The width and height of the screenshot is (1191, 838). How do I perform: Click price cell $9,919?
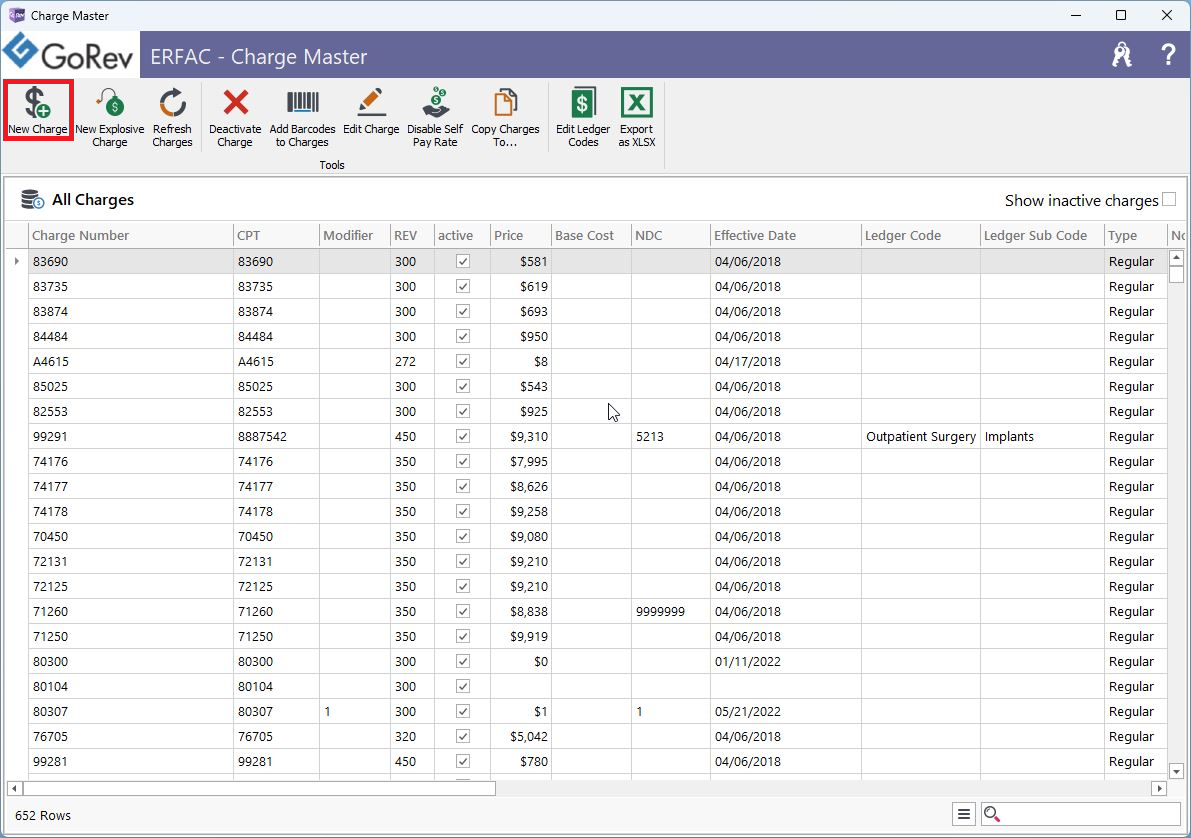coord(520,637)
